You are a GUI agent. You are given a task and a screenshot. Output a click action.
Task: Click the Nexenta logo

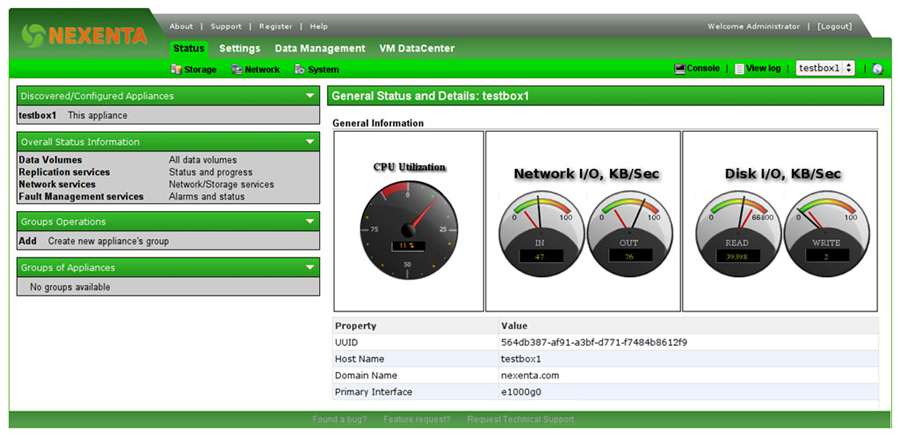point(84,35)
